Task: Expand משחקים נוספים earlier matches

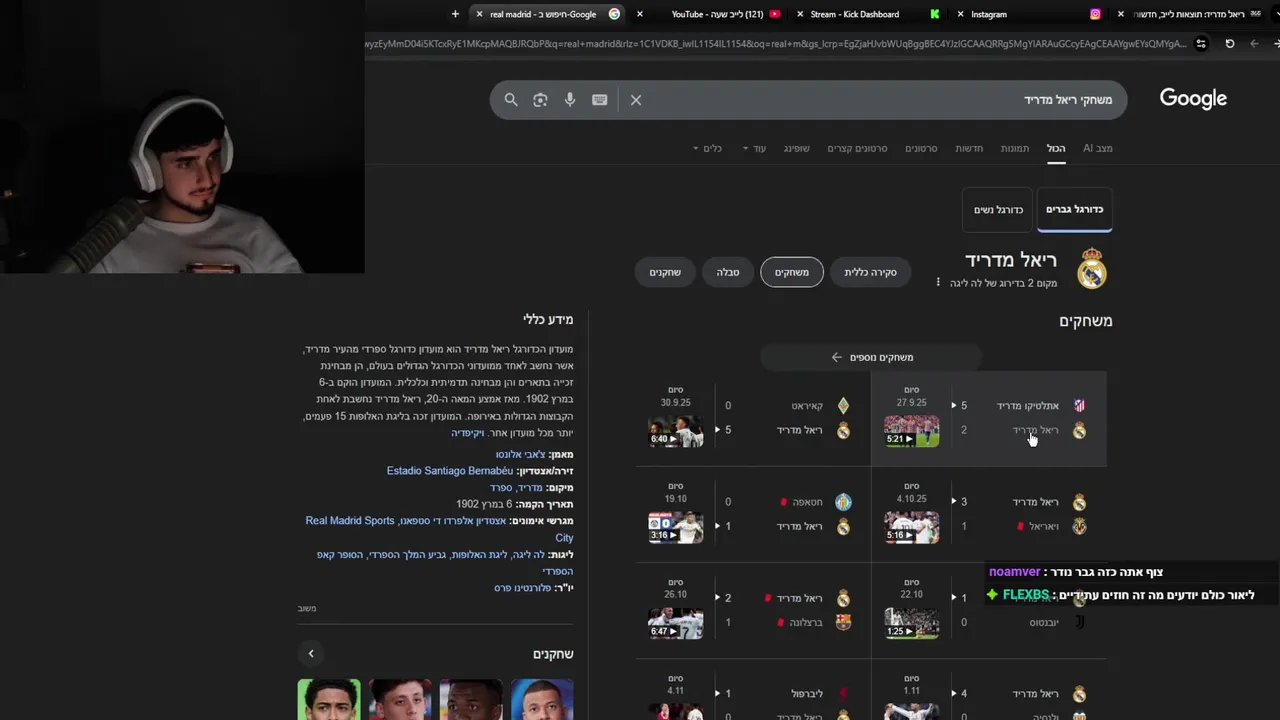Action: coord(871,357)
